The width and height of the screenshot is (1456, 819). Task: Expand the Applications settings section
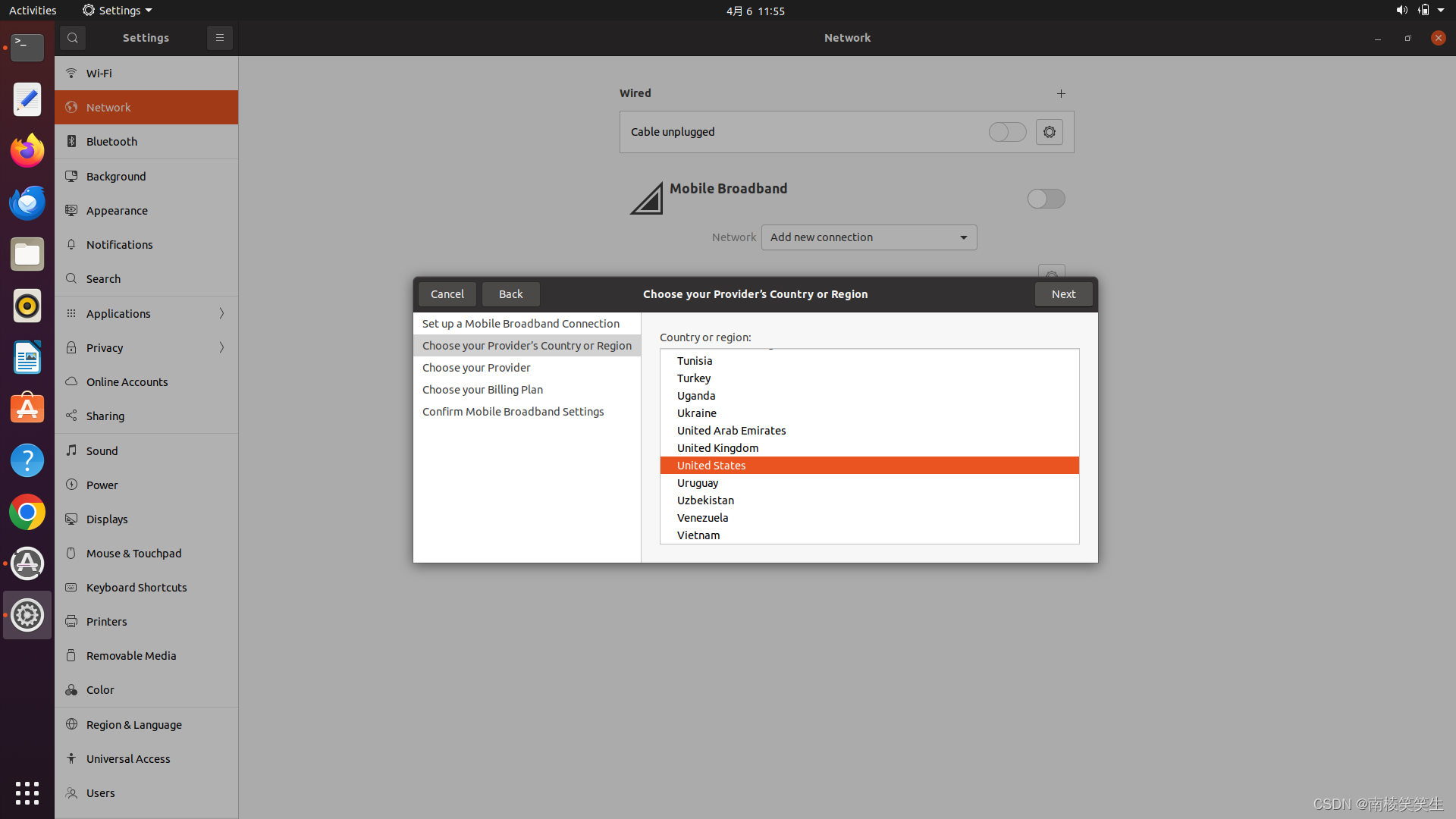point(146,314)
